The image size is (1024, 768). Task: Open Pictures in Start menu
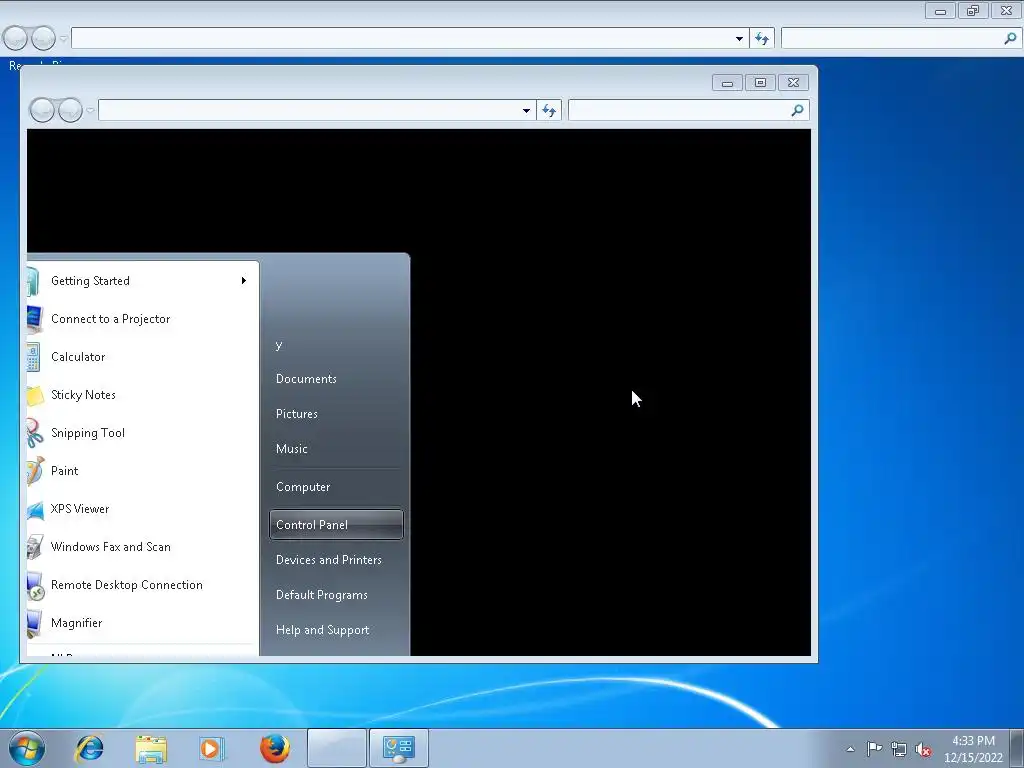tap(296, 414)
